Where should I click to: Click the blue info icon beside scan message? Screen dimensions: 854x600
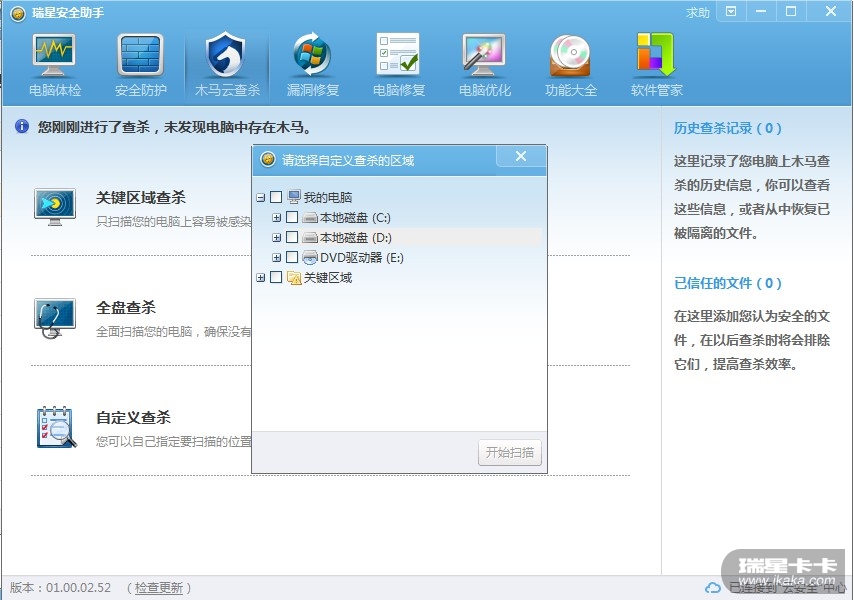(x=22, y=126)
